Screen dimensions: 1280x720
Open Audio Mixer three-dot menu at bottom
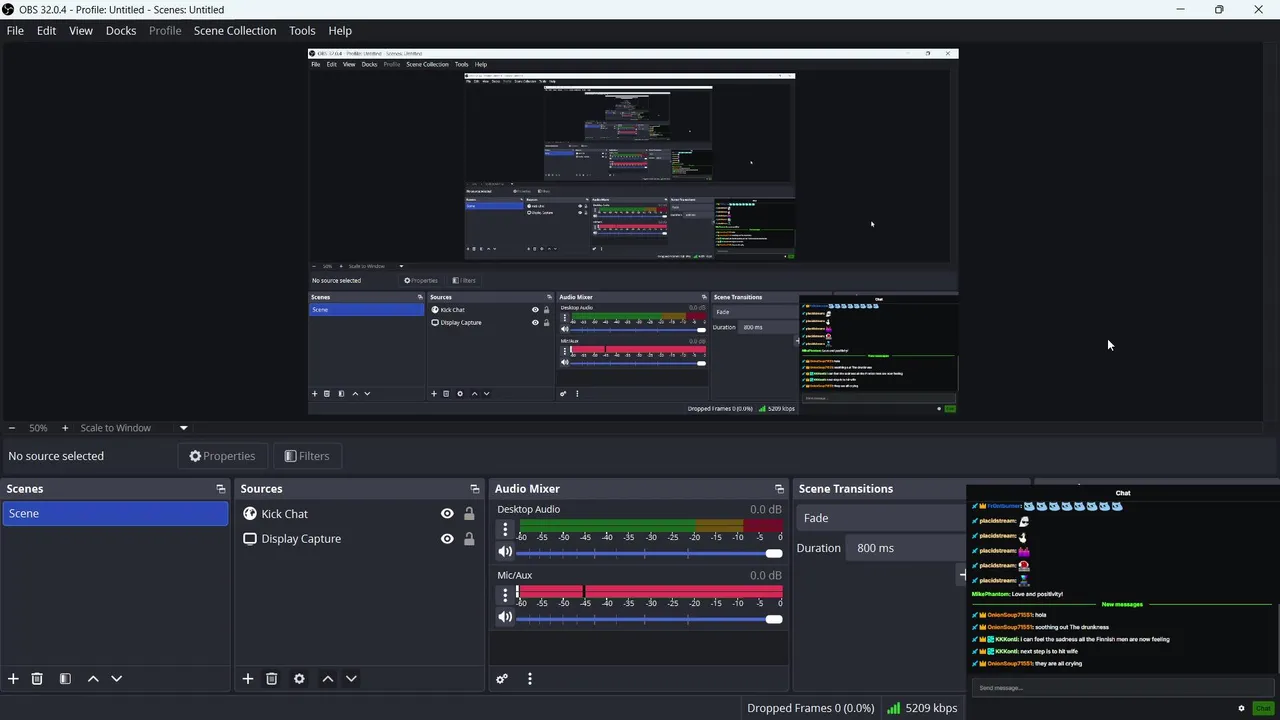point(530,678)
